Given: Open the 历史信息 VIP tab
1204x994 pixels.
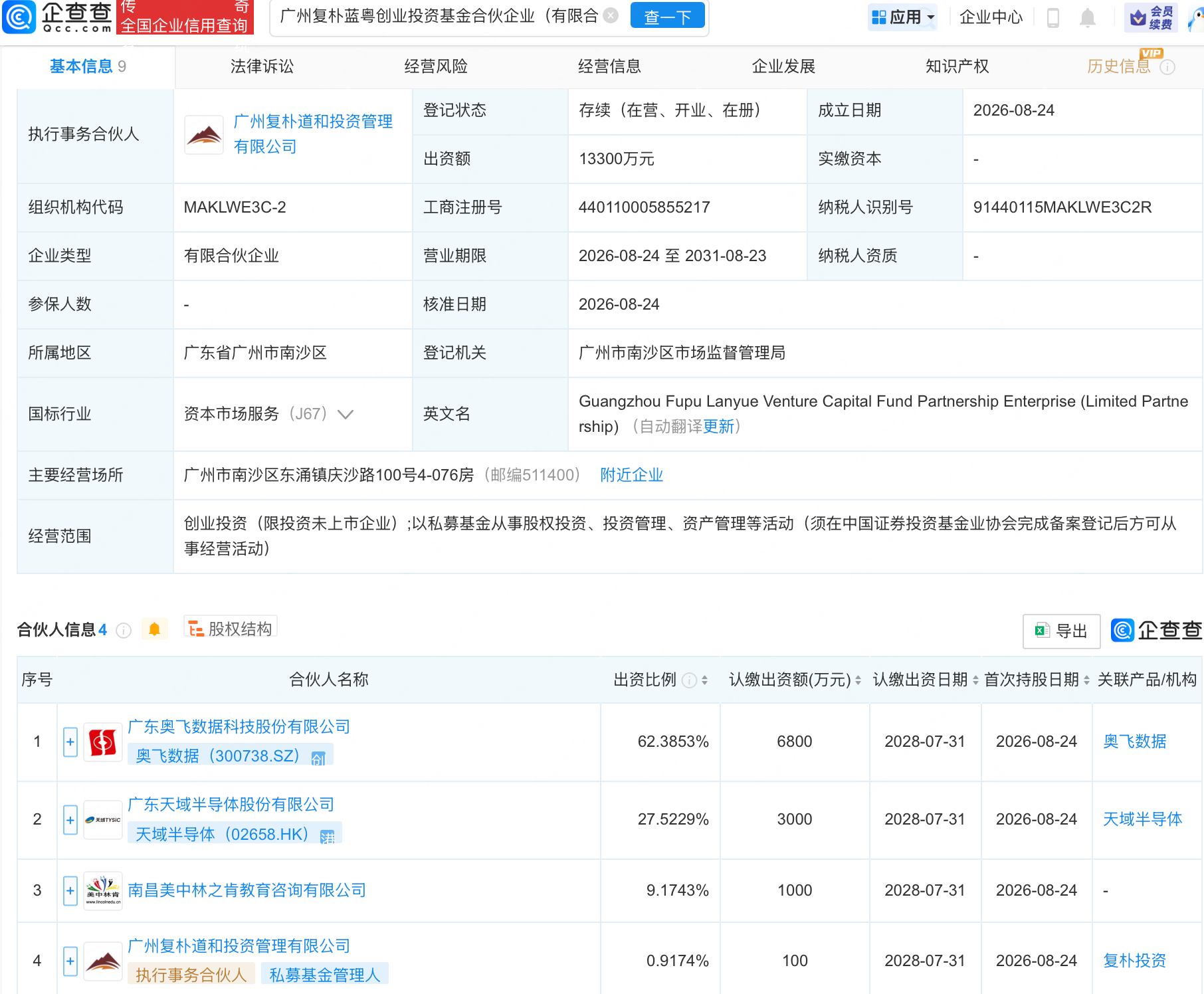Looking at the screenshot, I should [x=1119, y=66].
